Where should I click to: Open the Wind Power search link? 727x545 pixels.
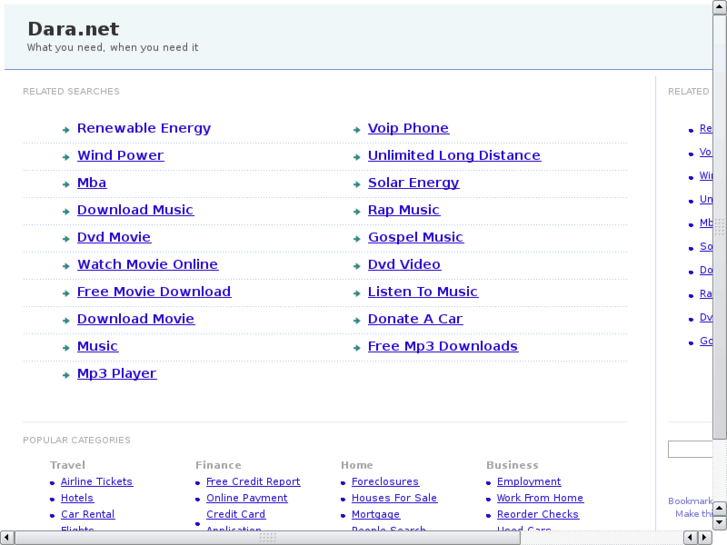120,156
